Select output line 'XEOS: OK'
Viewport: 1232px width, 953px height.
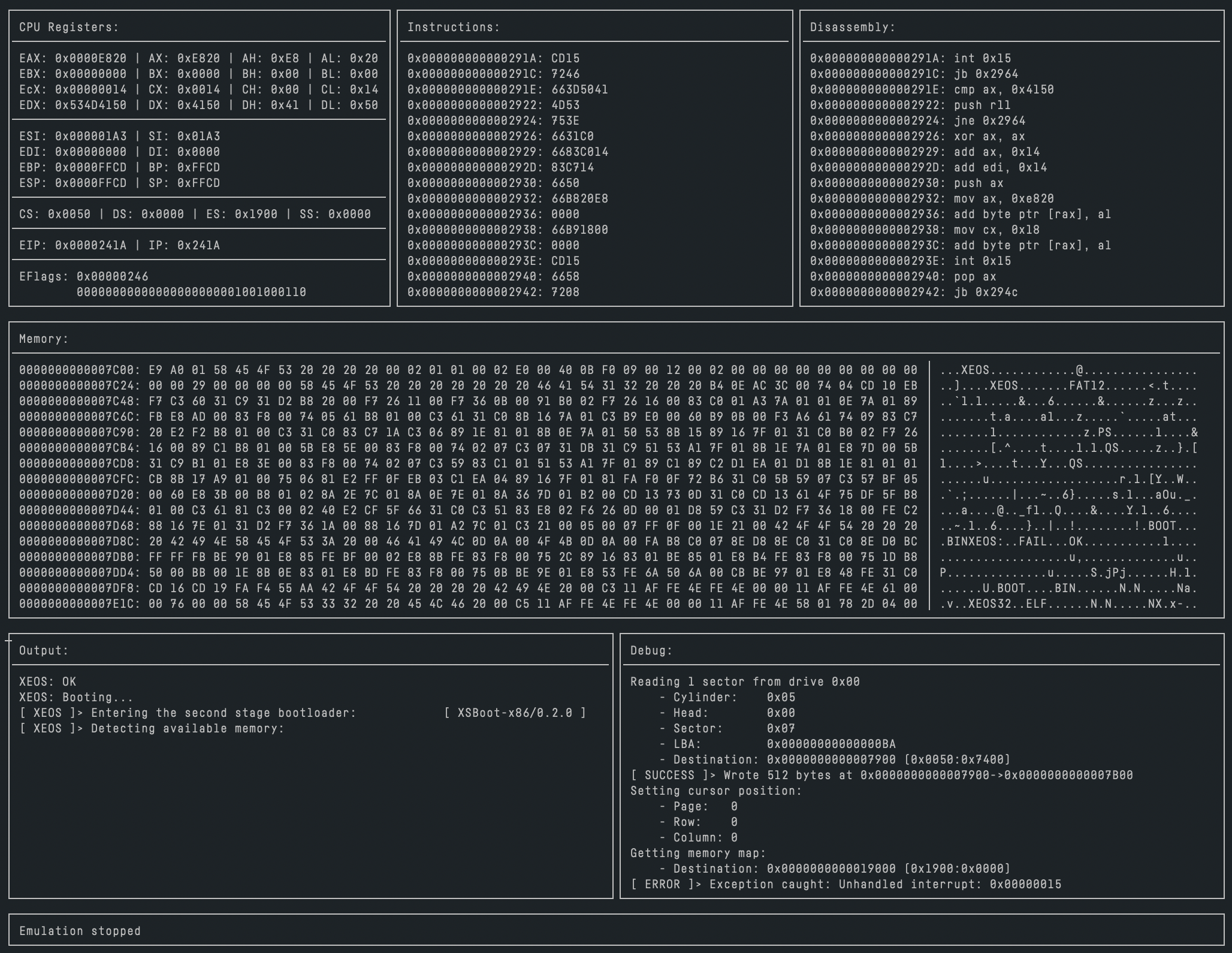pyautogui.click(x=48, y=682)
